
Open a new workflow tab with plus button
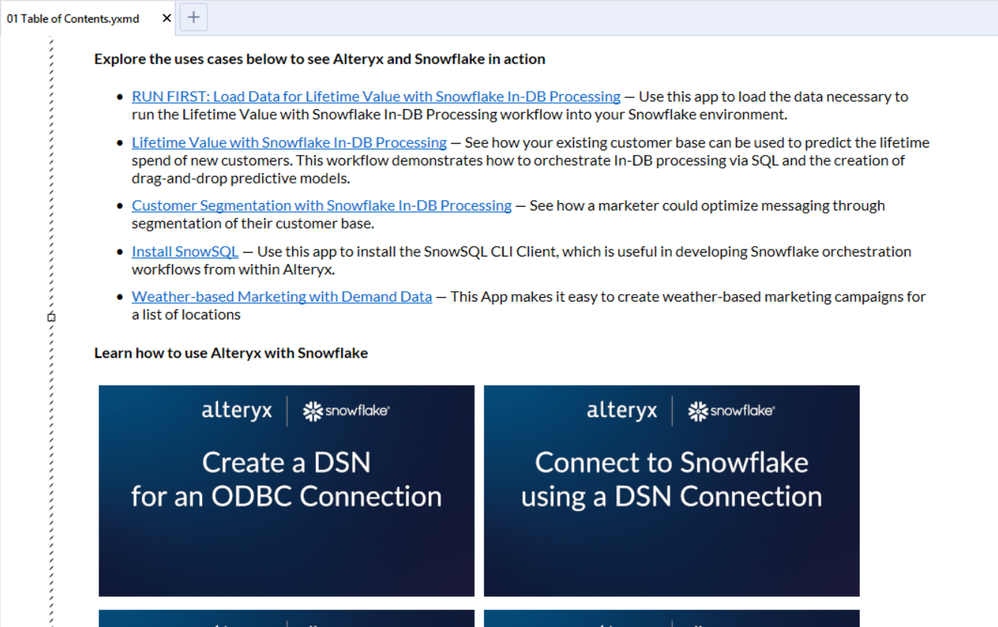pos(193,17)
